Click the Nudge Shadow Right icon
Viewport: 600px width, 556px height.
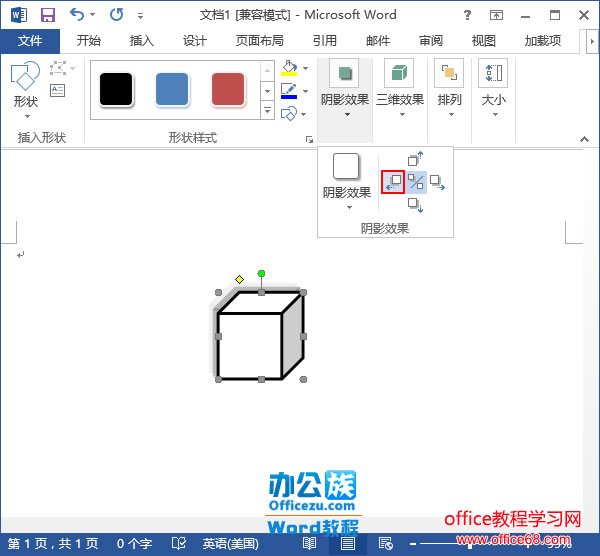pos(437,182)
